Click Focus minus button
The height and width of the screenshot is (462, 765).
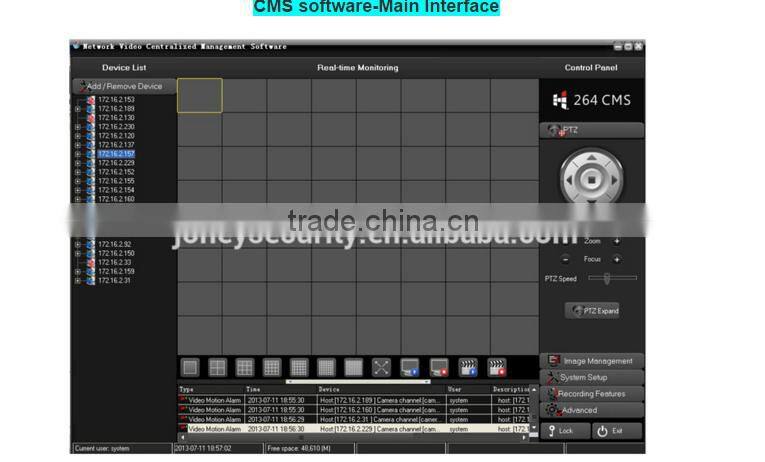(x=565, y=259)
